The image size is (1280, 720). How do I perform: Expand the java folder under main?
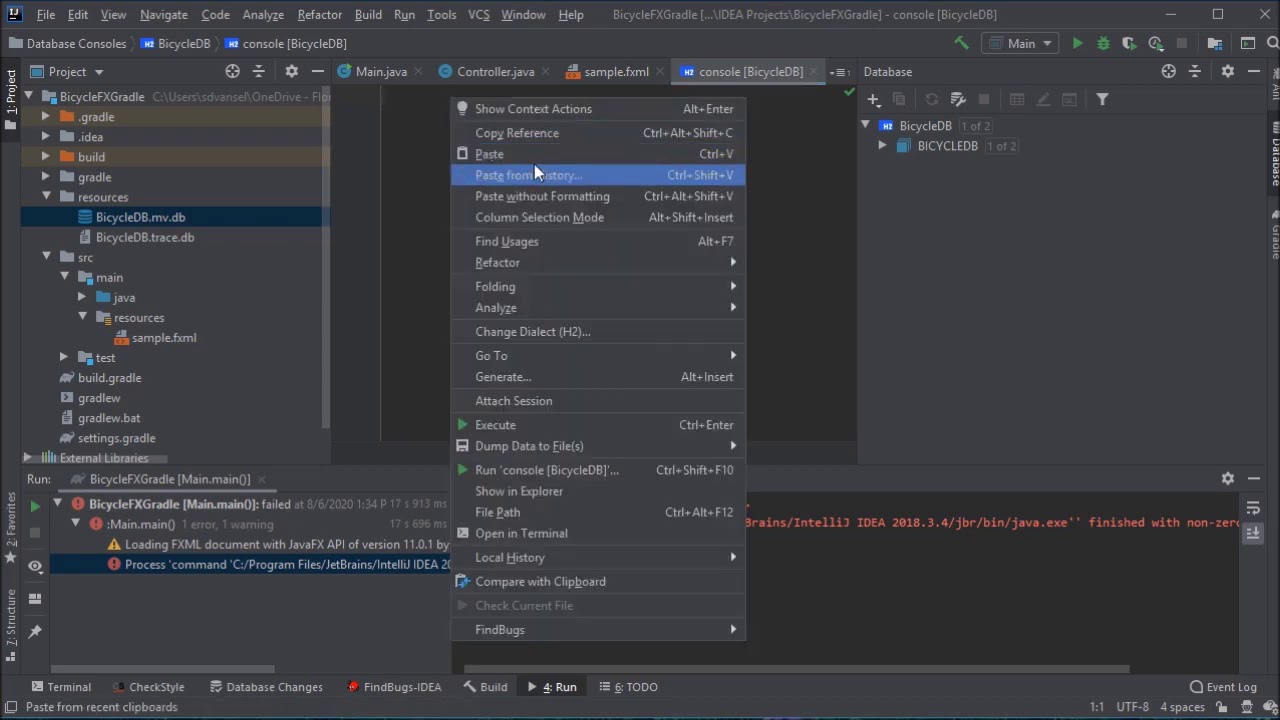[x=82, y=297]
